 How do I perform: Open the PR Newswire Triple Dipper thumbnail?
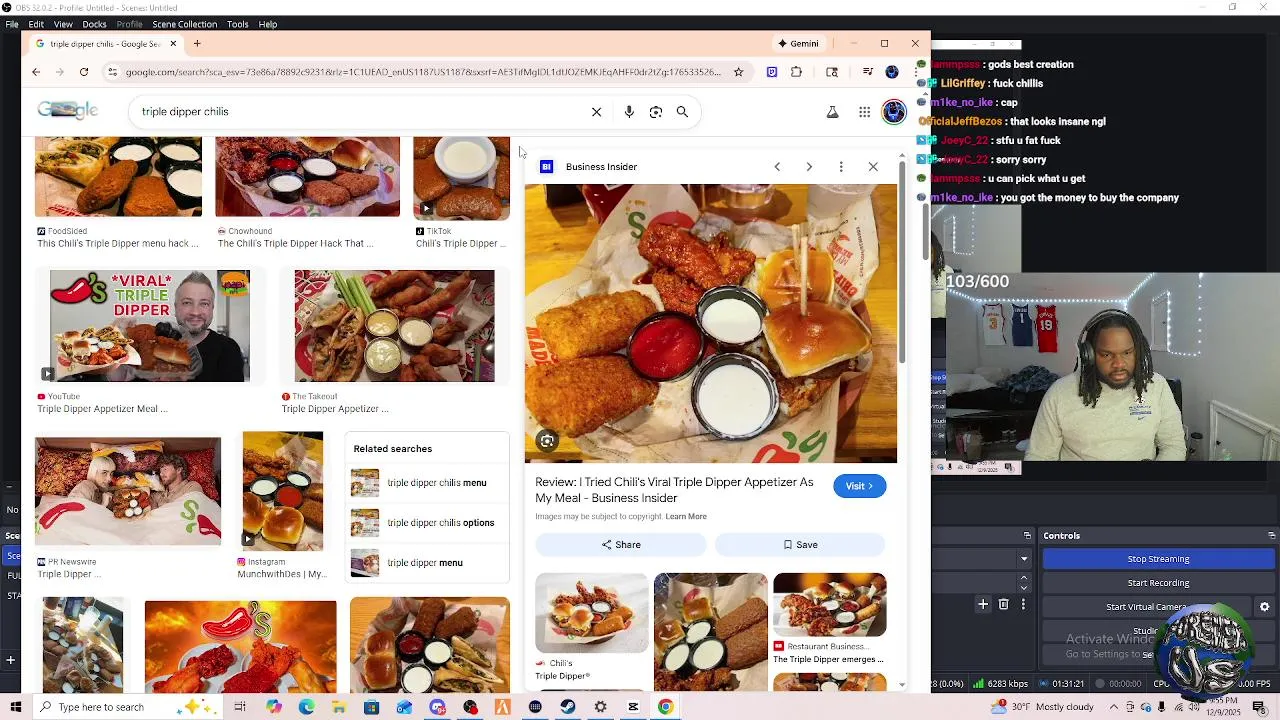click(x=128, y=491)
